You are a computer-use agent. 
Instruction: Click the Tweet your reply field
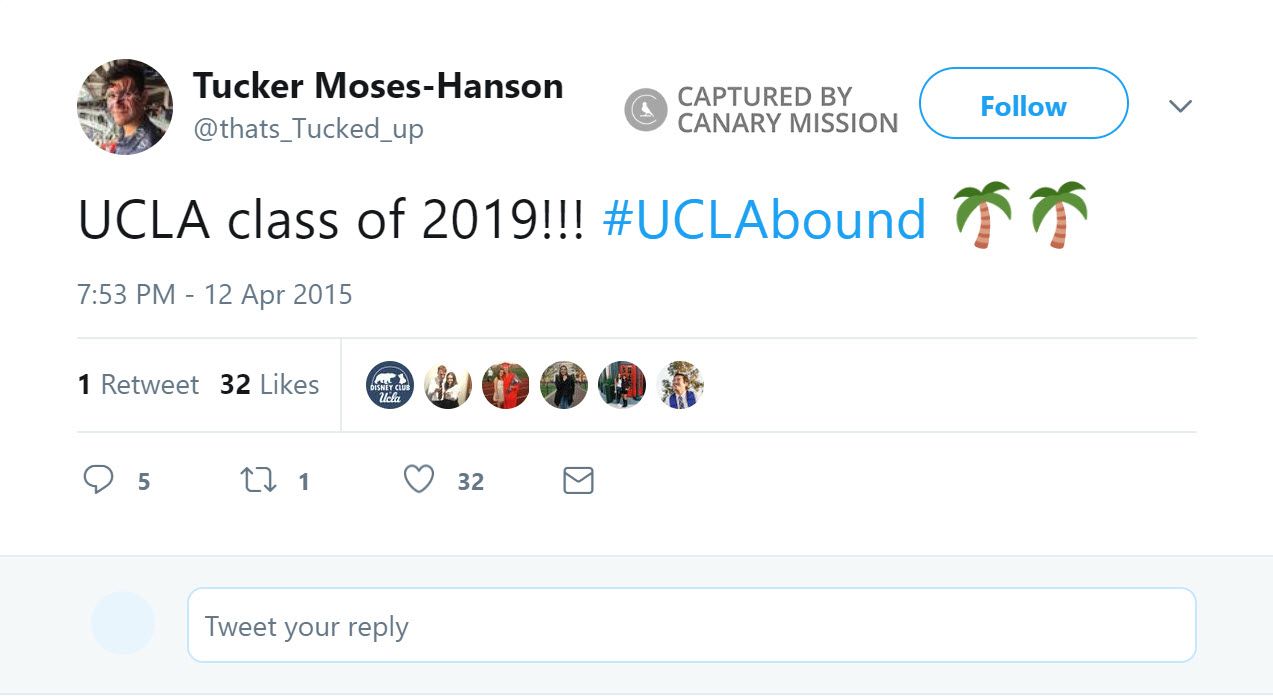click(x=692, y=624)
